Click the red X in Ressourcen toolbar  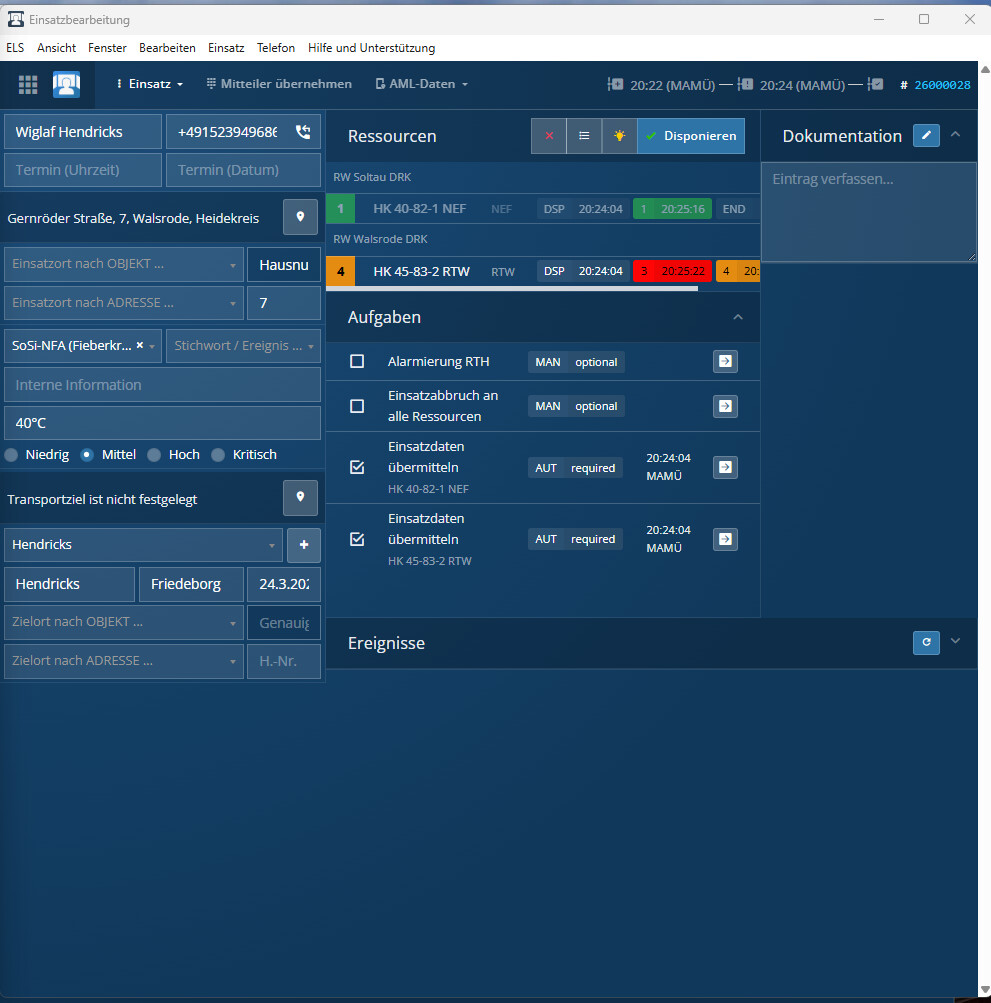pos(549,136)
